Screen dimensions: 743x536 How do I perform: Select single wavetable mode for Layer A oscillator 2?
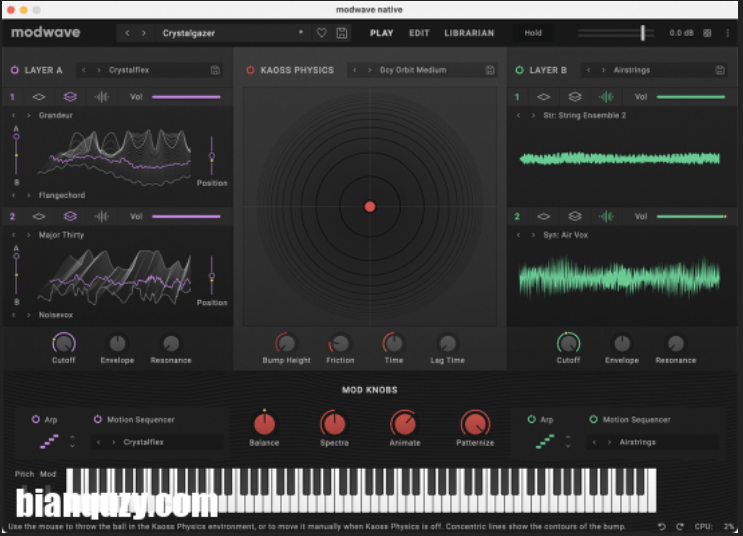[39, 216]
